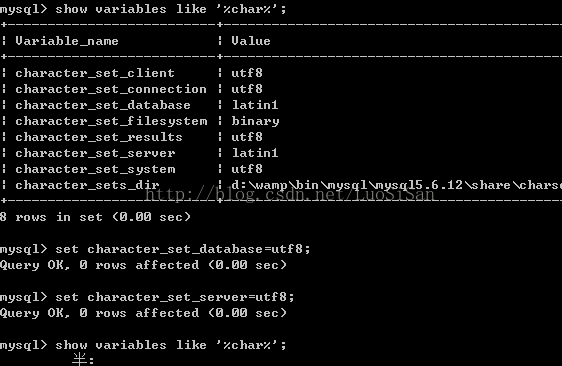Select the character_set_filesystem variable name

click(111, 121)
